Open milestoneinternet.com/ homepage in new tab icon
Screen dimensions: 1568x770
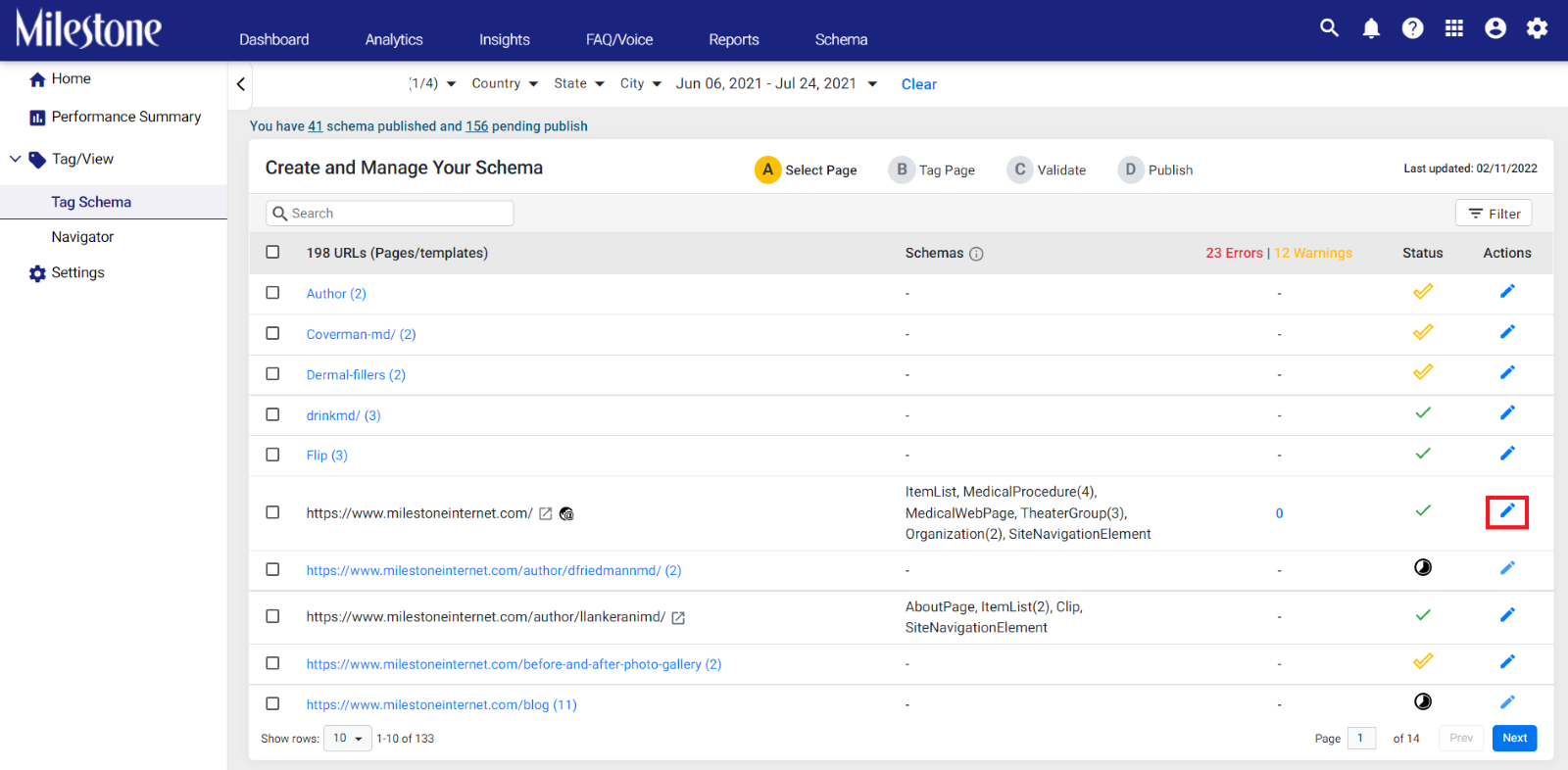pyautogui.click(x=546, y=513)
